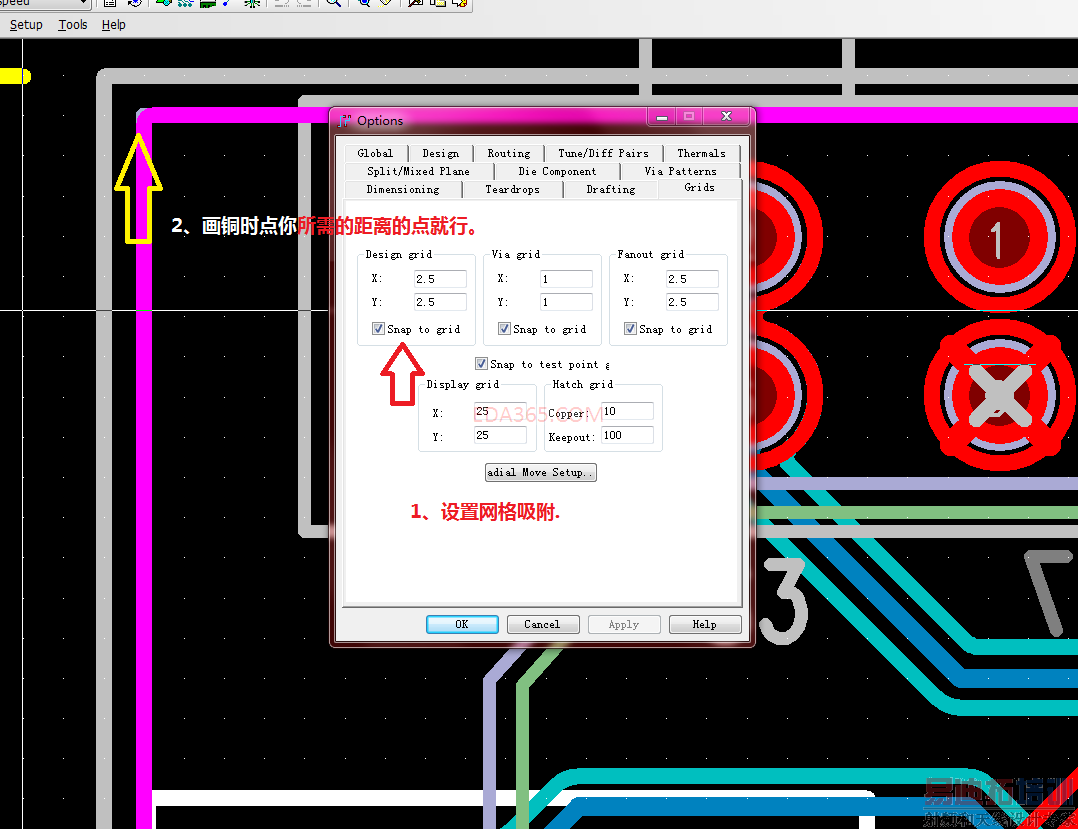1078x829 pixels.
Task: Toggle Snap to test point checkbox
Action: coord(481,364)
